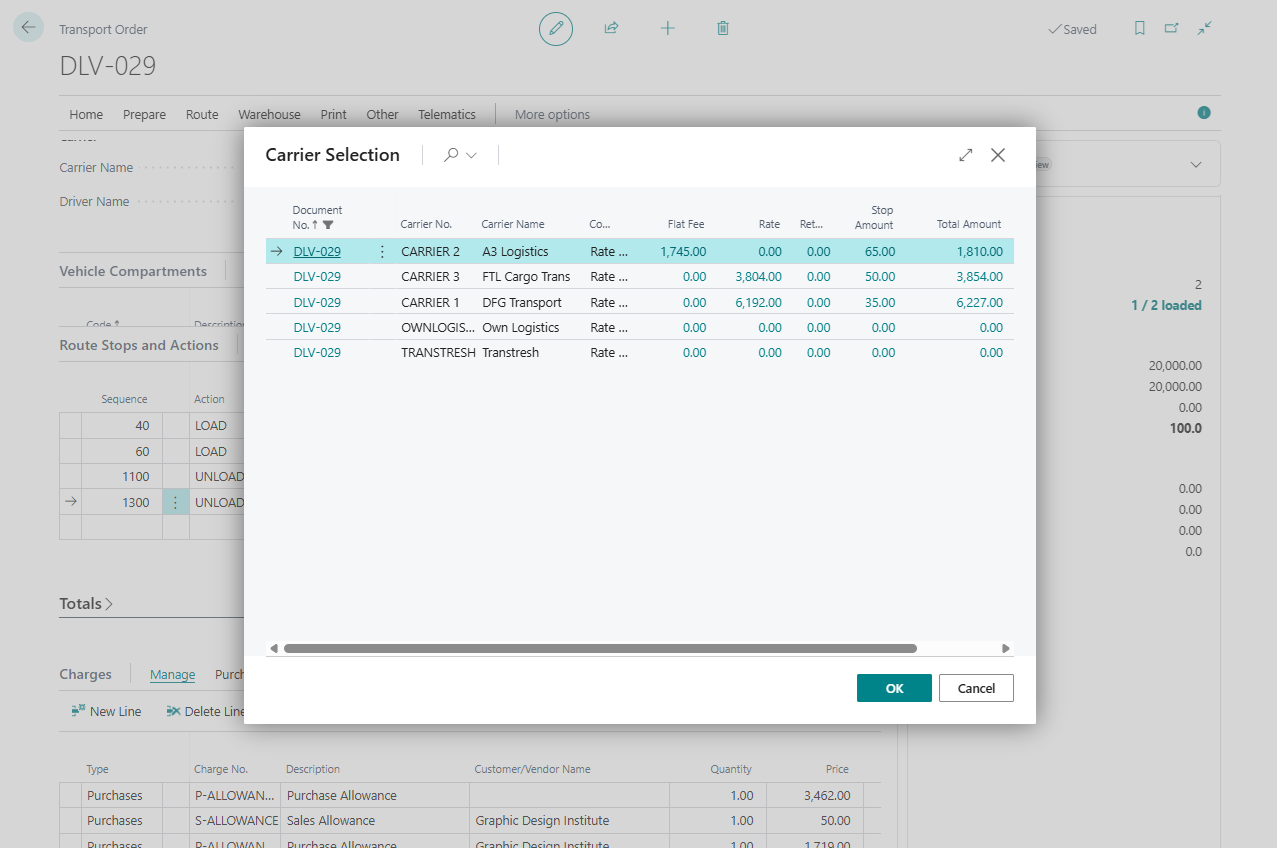Screen dimensions: 1277x848
Task: Expand the Totals section
Action: point(86,604)
